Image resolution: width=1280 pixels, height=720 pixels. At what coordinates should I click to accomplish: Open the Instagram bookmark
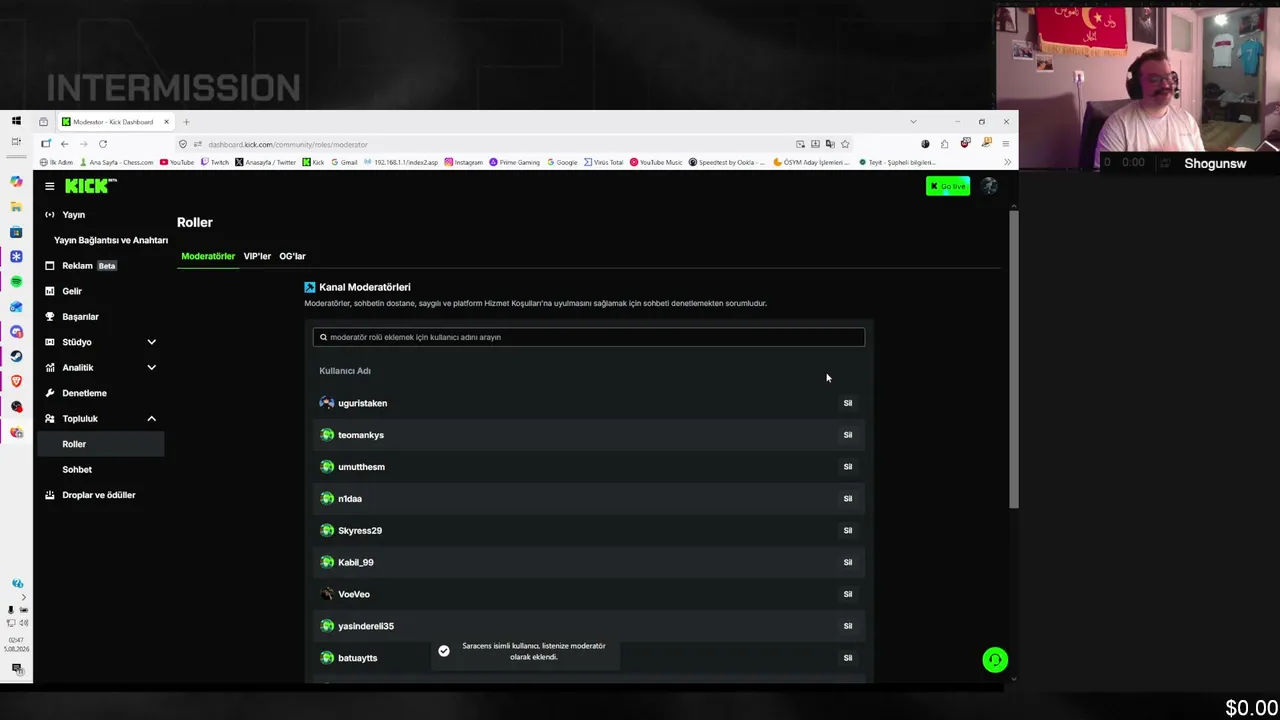[464, 162]
